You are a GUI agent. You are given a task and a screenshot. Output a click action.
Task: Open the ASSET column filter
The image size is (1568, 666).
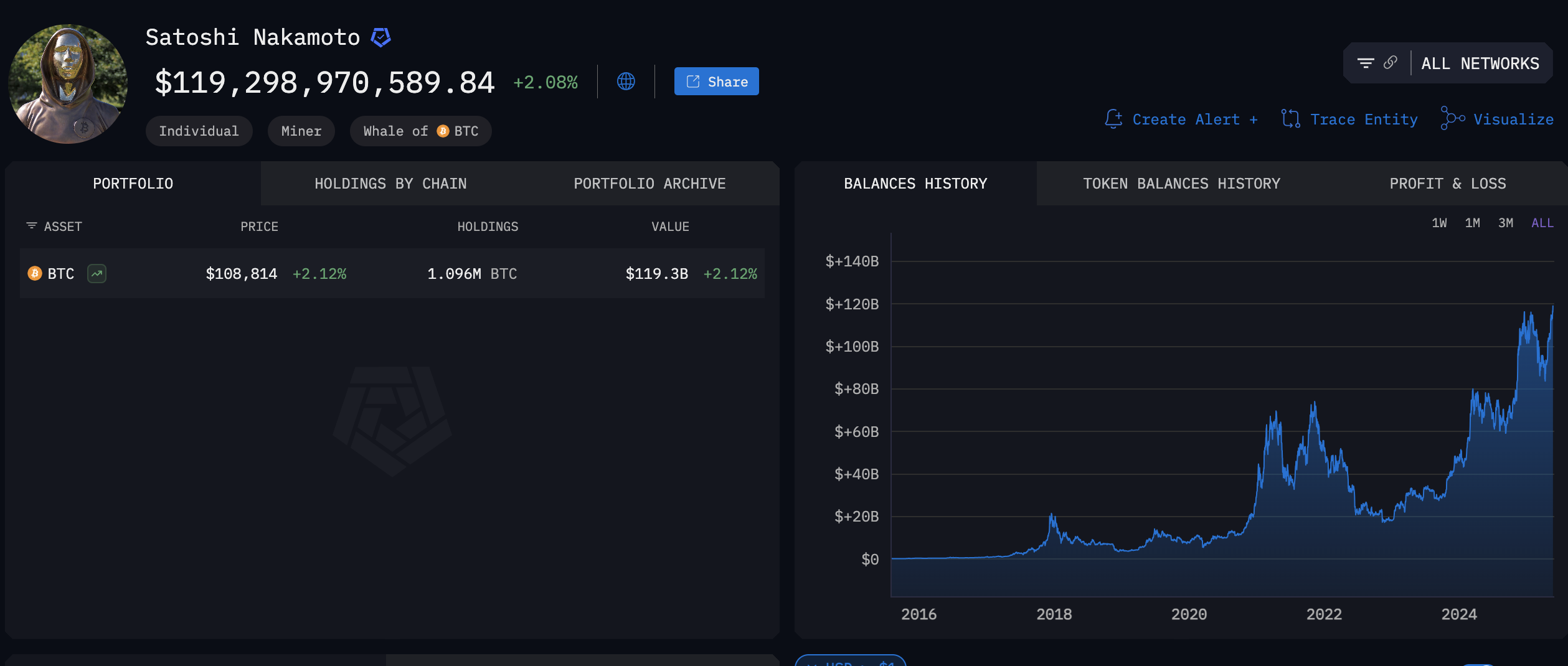(32, 226)
